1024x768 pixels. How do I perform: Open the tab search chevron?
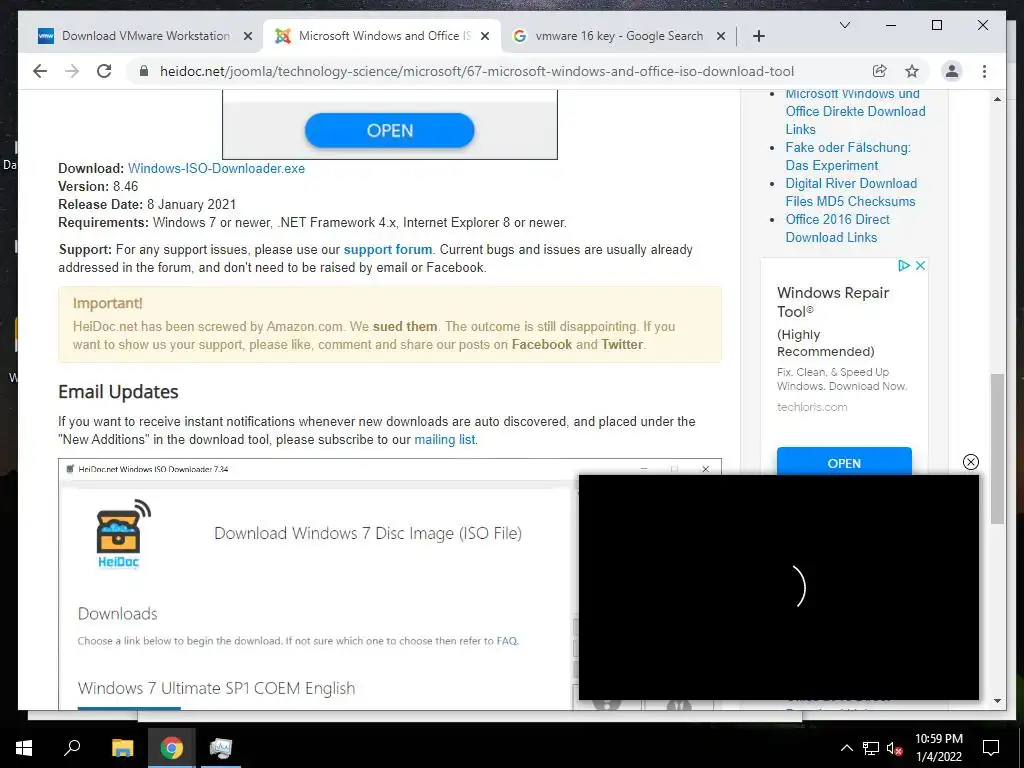click(x=844, y=25)
